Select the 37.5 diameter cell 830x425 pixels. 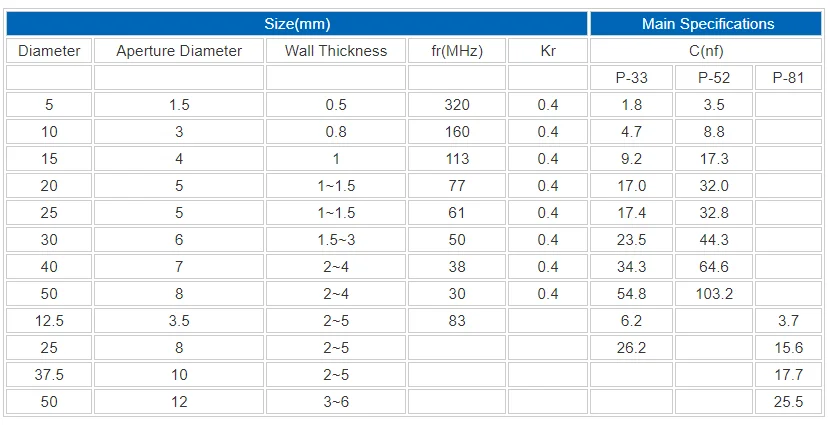tap(49, 375)
